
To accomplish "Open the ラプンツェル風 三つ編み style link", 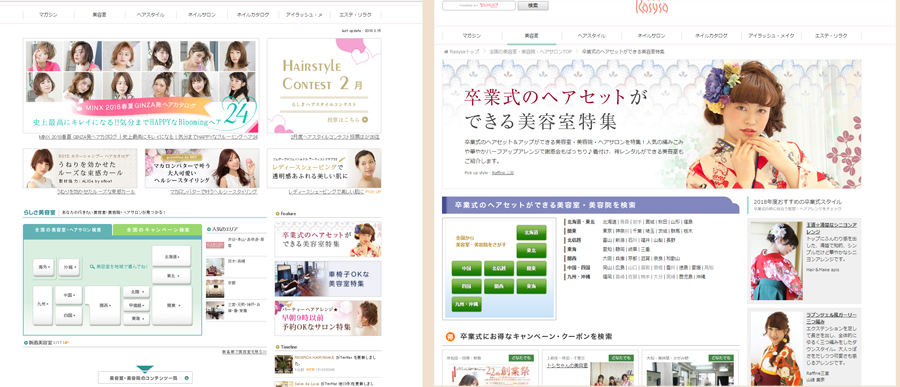I will 831,319.
